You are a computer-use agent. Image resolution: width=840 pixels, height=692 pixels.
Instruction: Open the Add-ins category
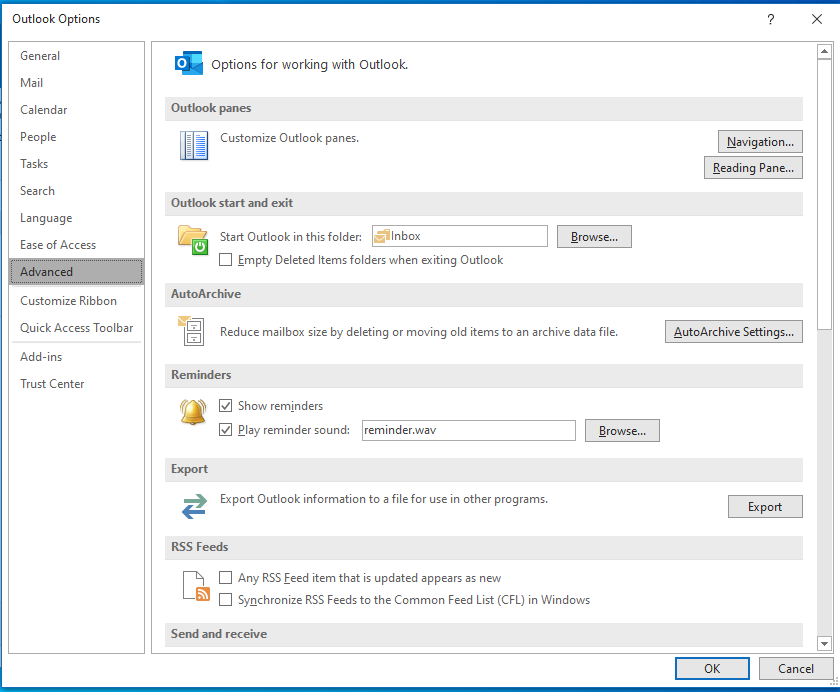[x=76, y=357]
